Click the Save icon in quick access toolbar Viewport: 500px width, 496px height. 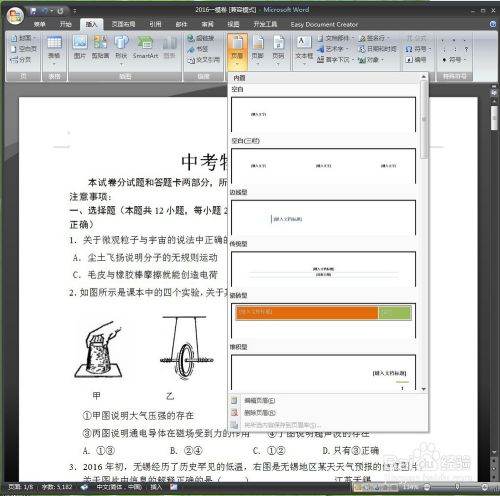[x=33, y=11]
